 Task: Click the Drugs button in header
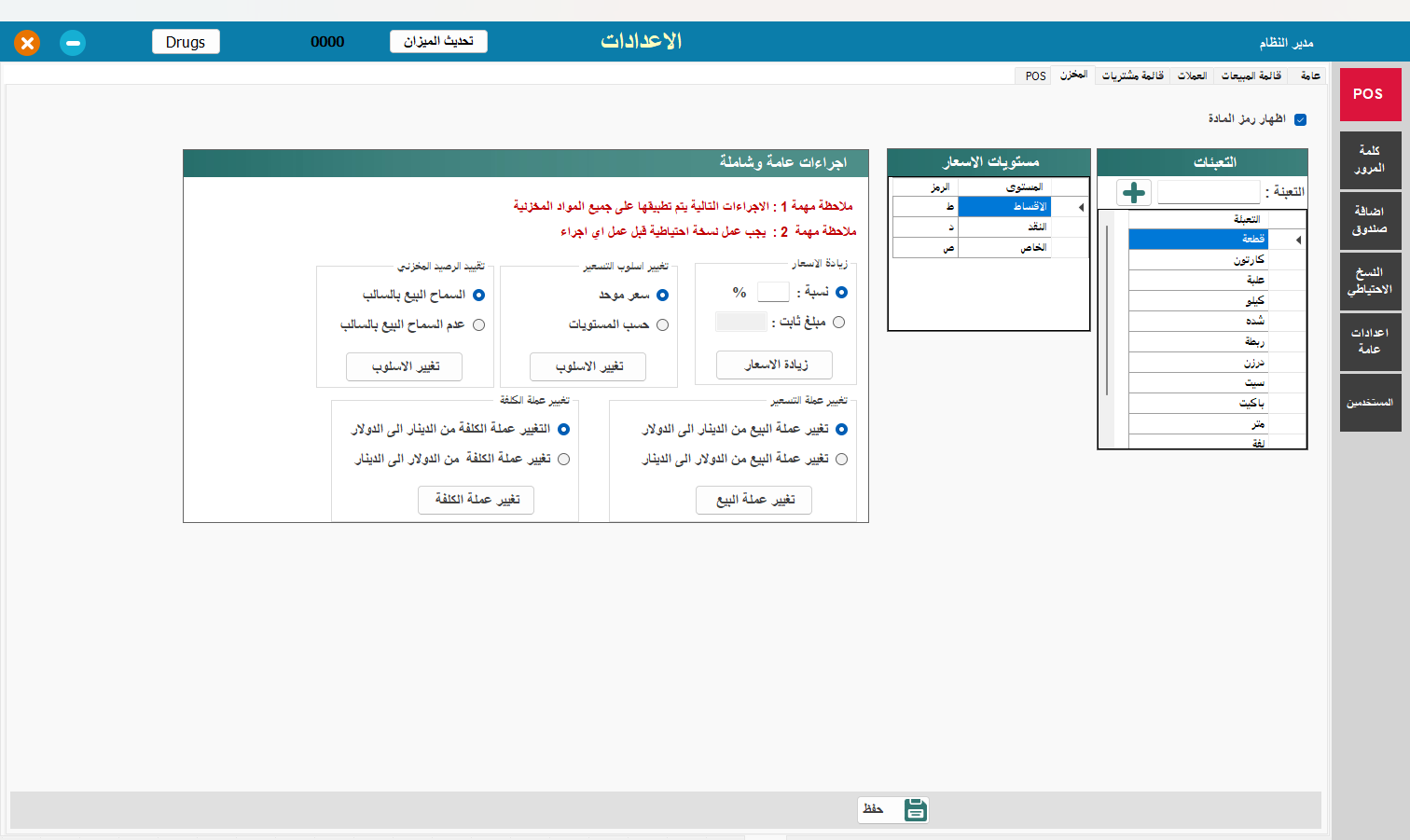click(186, 42)
